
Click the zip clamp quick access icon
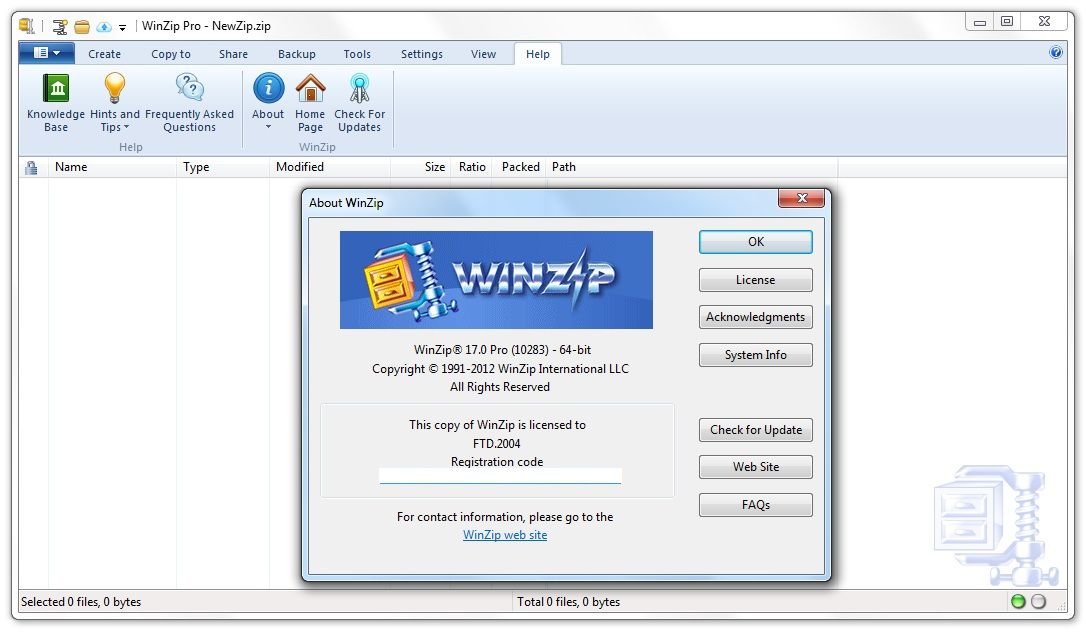[x=60, y=27]
